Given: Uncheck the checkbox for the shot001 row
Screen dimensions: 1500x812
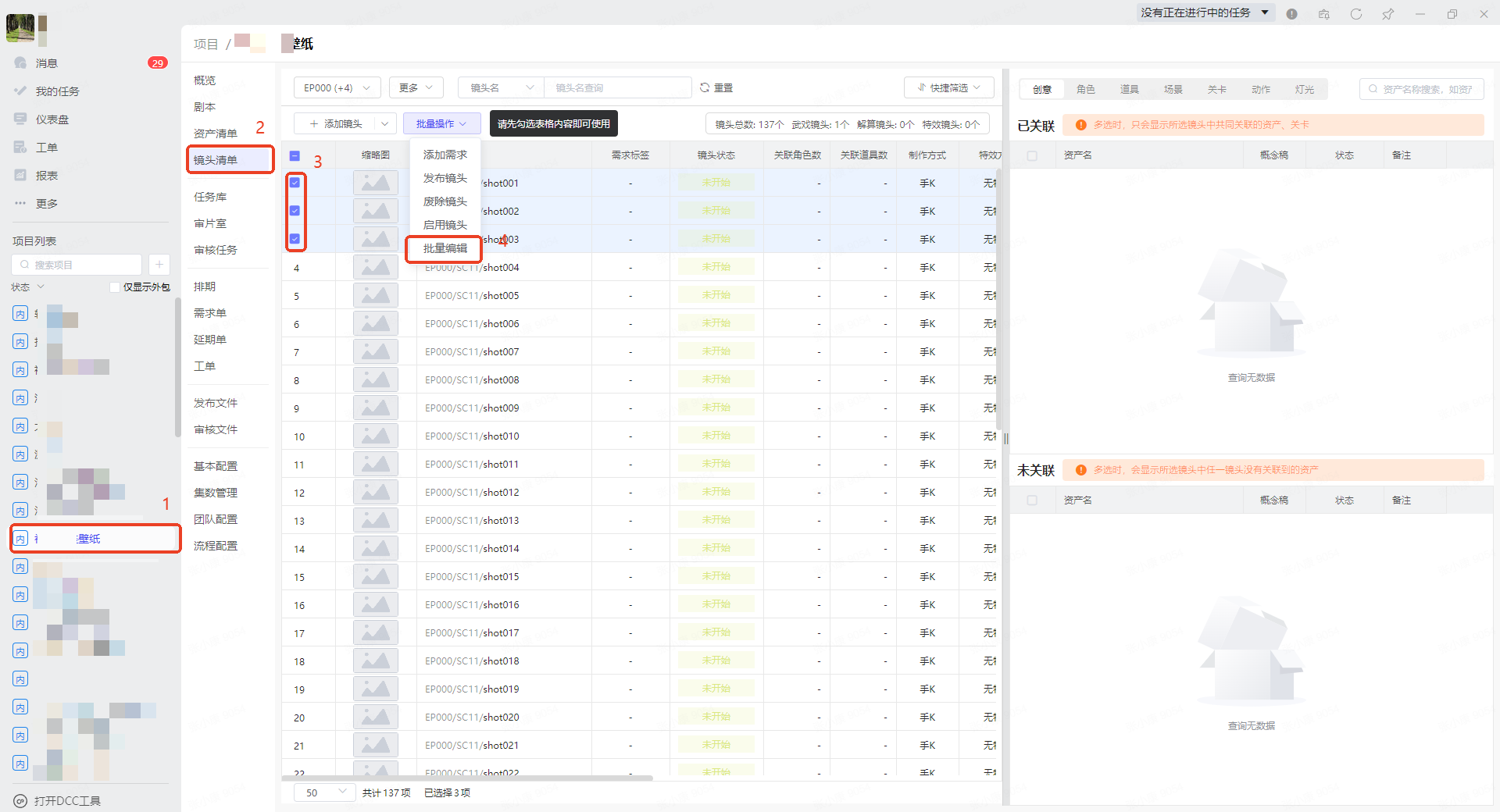Looking at the screenshot, I should click(x=295, y=183).
